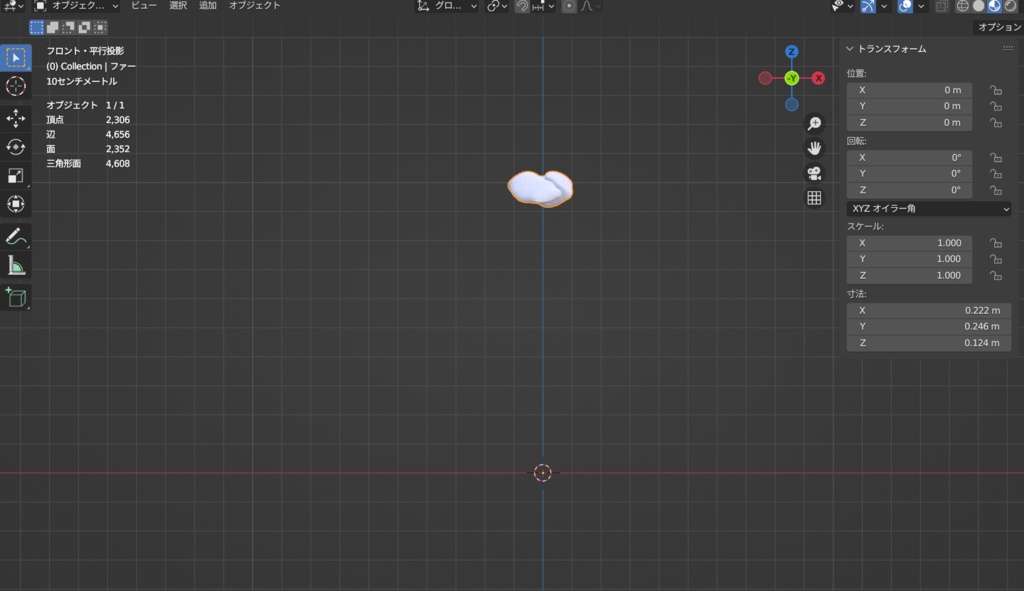The height and width of the screenshot is (591, 1024).
Task: Toggle lock for Location X
Action: coord(995,90)
